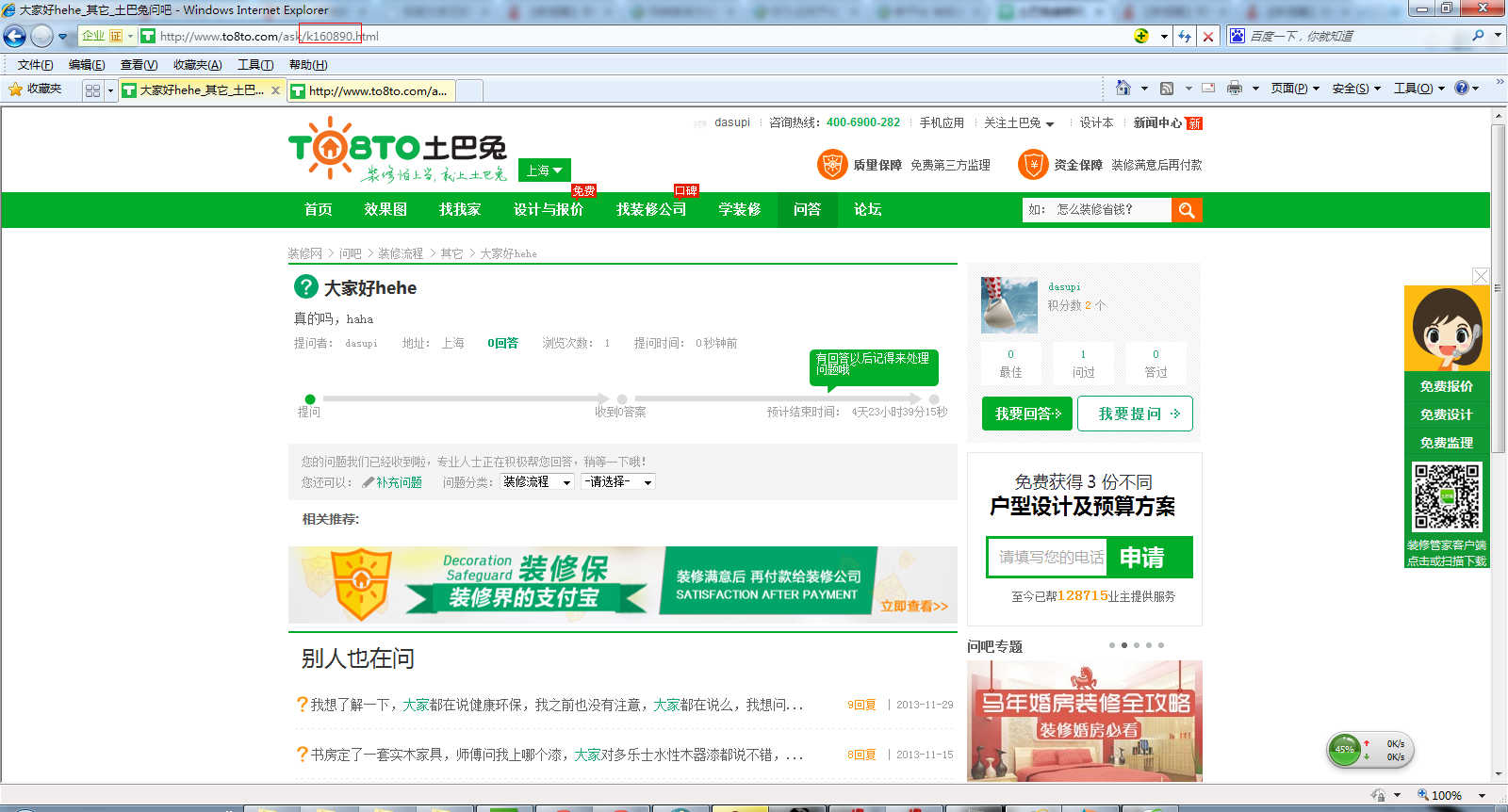Select 效果图 in the green navigation bar
This screenshot has width=1508, height=812.
click(385, 210)
